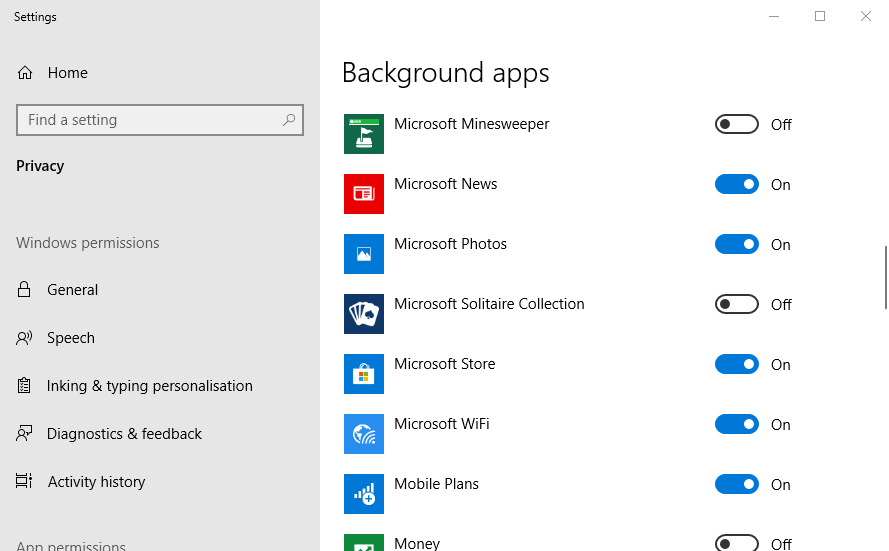Turn off Microsoft Store background toggle
The height and width of the screenshot is (551, 889).
pyautogui.click(x=737, y=364)
